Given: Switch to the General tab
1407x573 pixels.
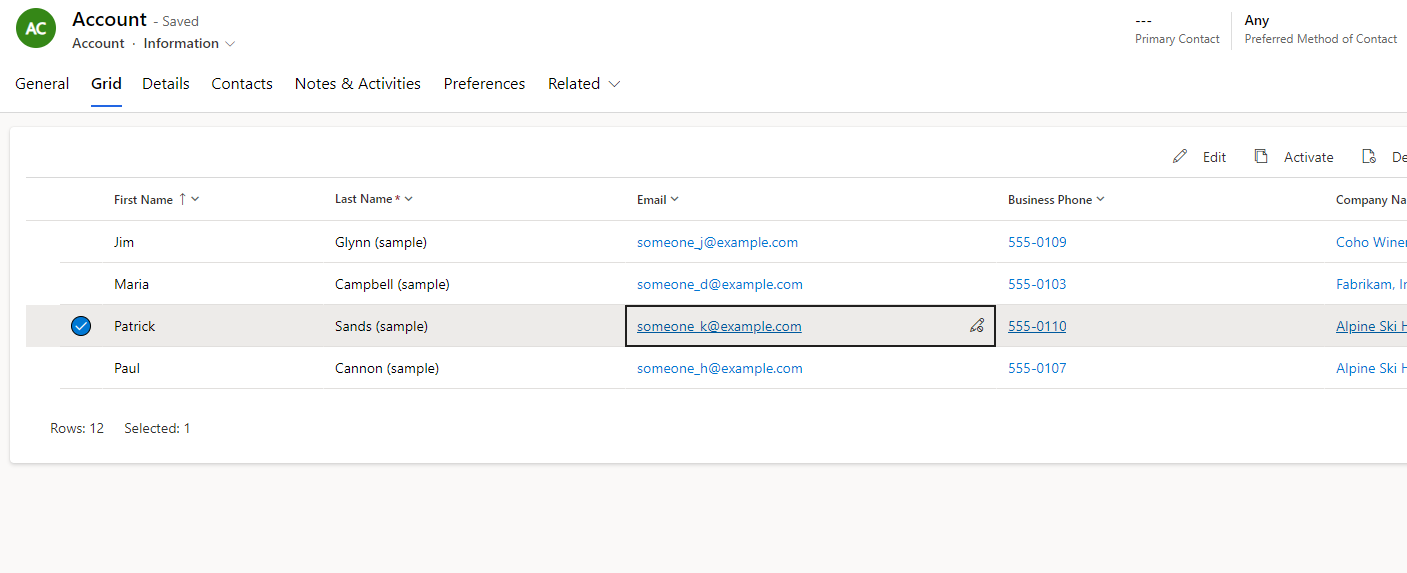Looking at the screenshot, I should pos(42,84).
